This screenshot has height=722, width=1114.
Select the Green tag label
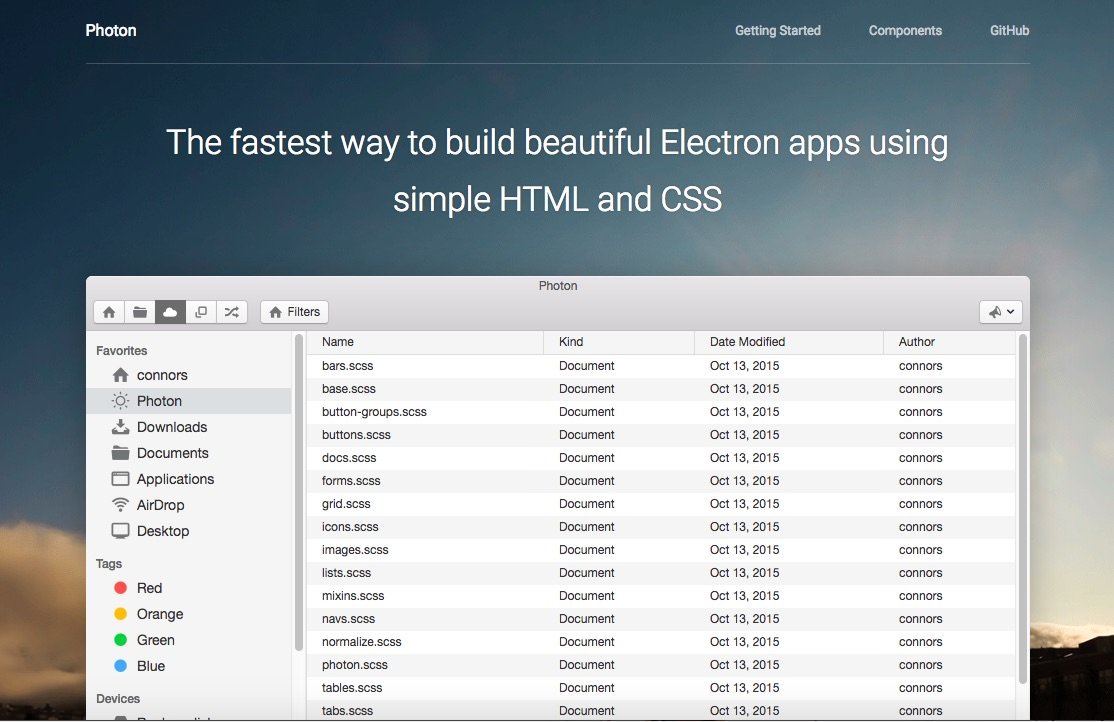pyautogui.click(x=156, y=640)
